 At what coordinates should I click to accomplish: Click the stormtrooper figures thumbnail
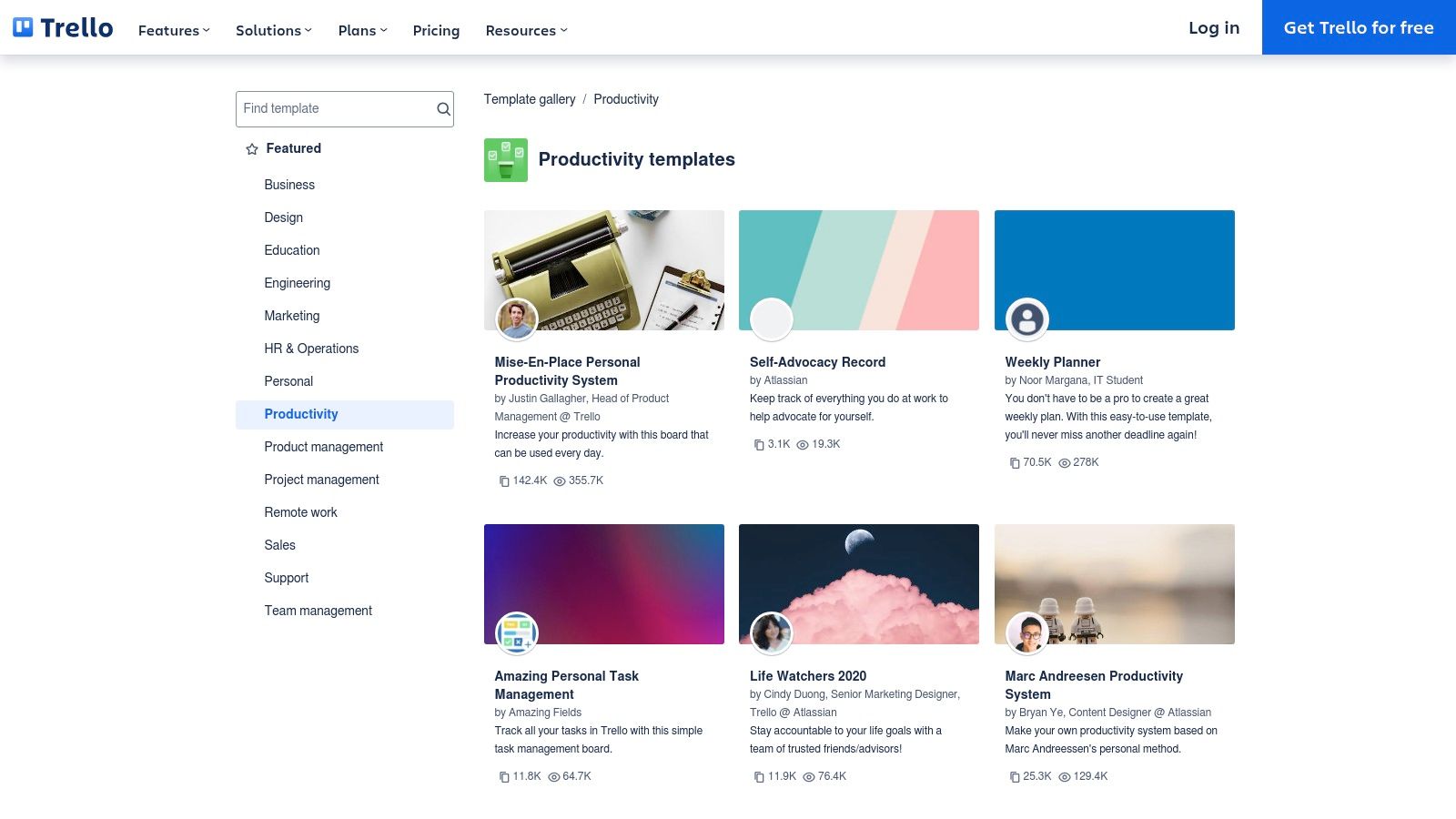1115,584
